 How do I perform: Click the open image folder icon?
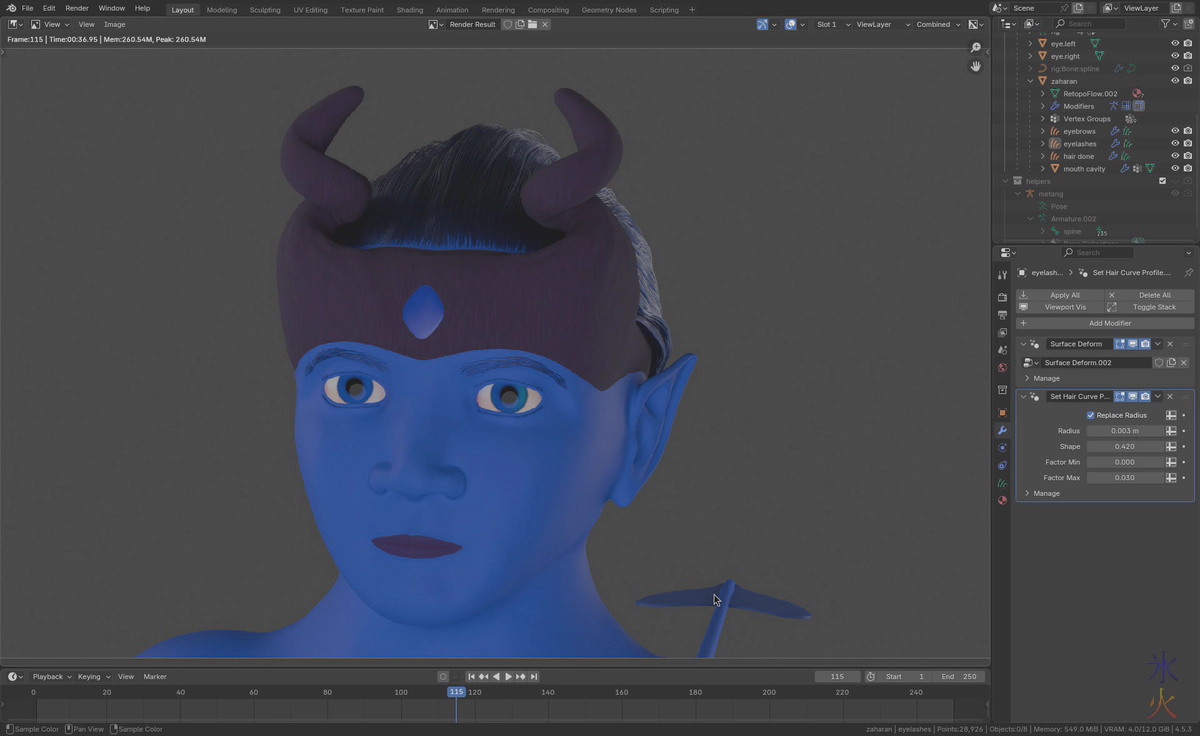[533, 24]
